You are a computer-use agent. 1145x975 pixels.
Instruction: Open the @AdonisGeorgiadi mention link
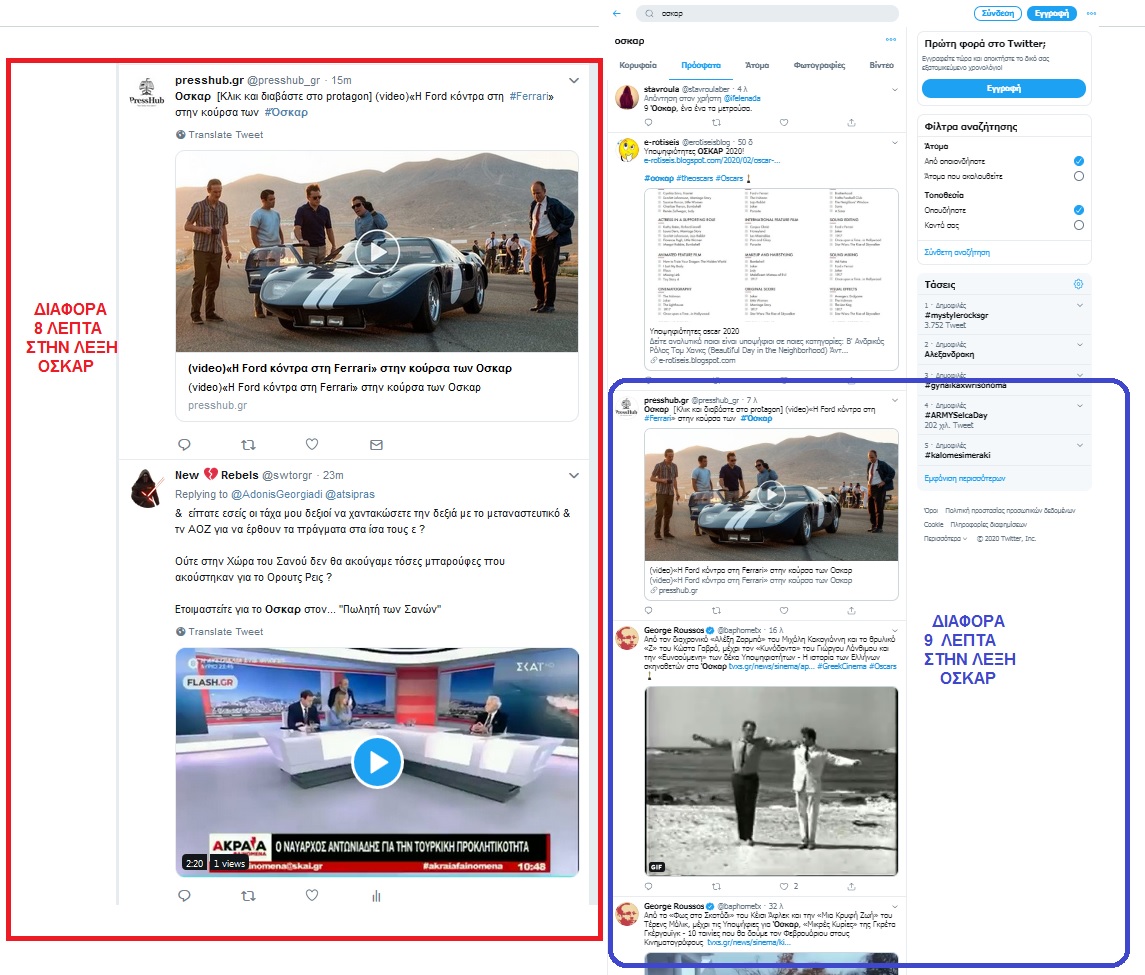276,494
